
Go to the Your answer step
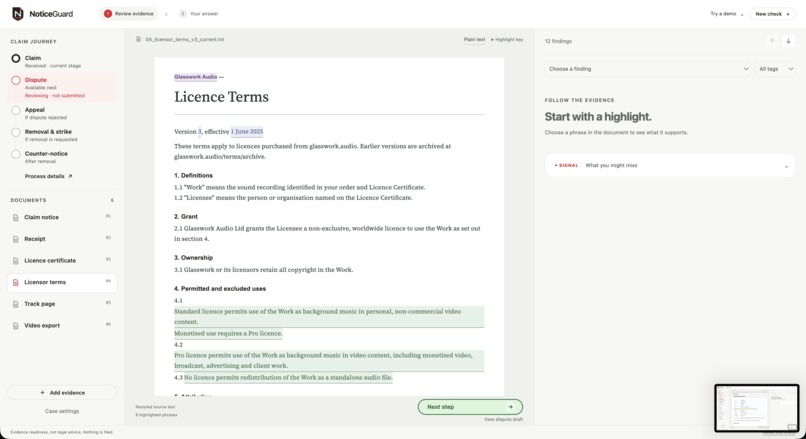[199, 14]
